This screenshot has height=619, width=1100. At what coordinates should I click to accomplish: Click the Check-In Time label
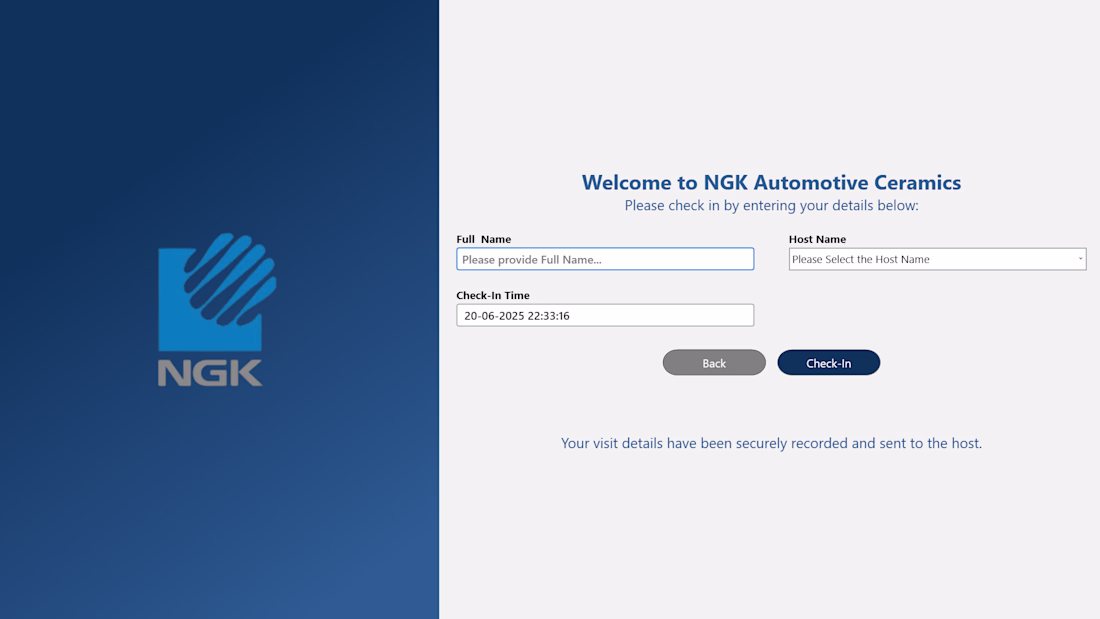(493, 295)
